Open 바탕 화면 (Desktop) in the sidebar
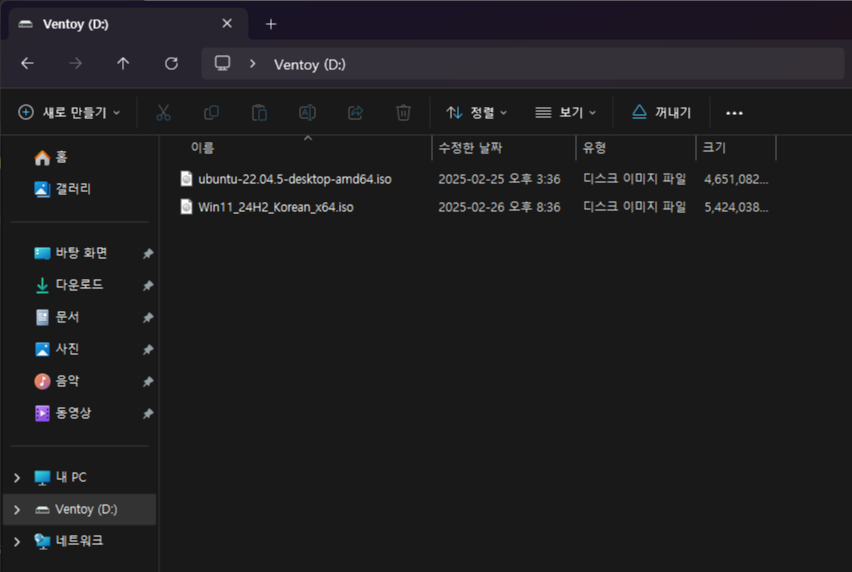 click(x=71, y=253)
